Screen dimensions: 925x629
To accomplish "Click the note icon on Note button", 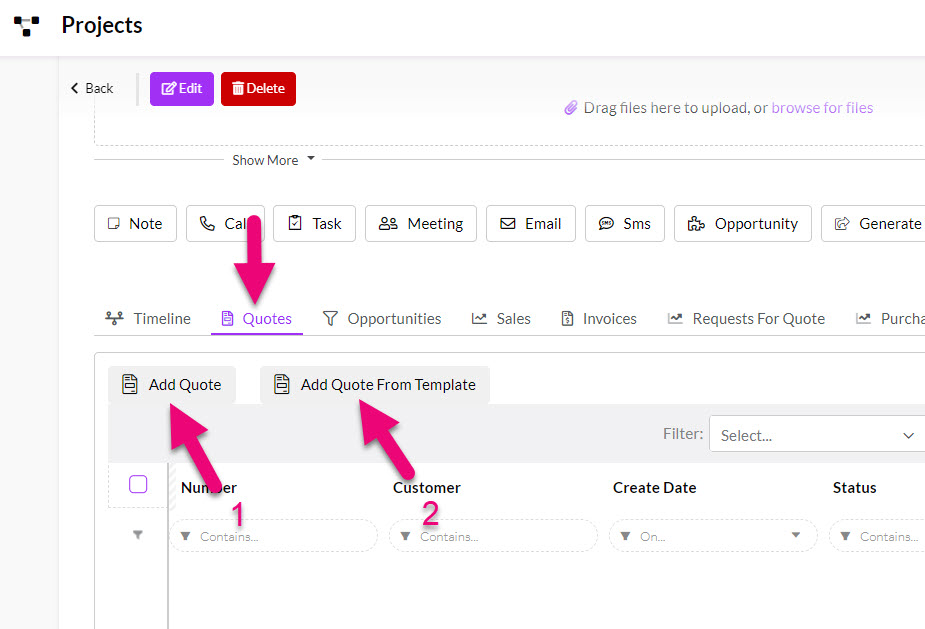I will 113,224.
